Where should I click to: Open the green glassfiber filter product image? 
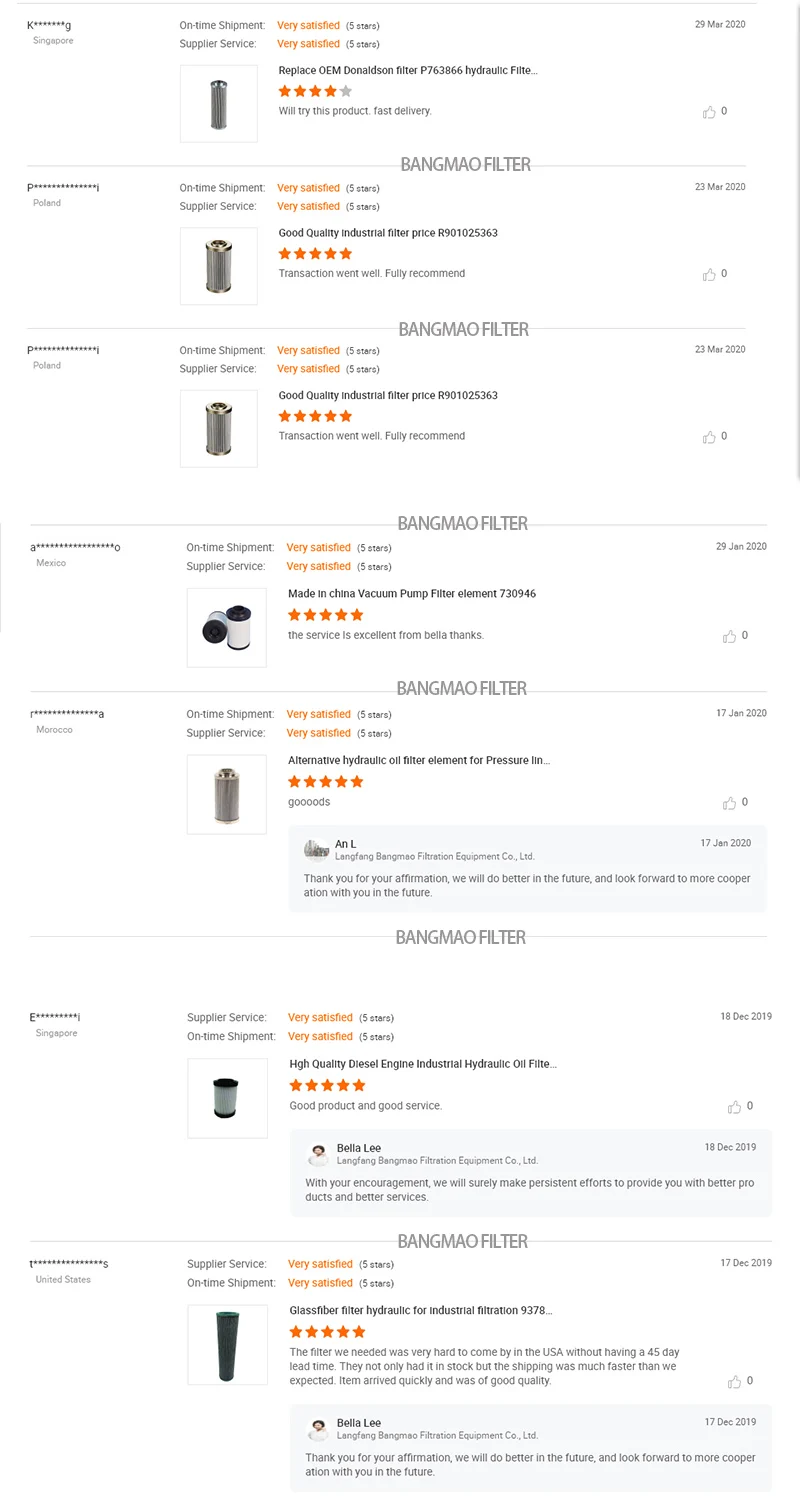pos(227,1345)
